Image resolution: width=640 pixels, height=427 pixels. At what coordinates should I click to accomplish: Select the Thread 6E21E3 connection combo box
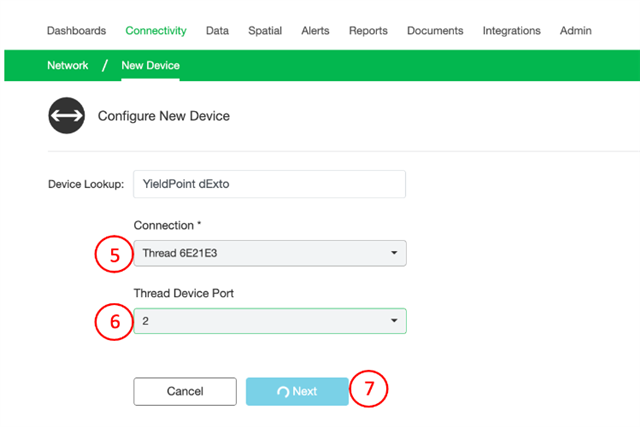[x=270, y=253]
